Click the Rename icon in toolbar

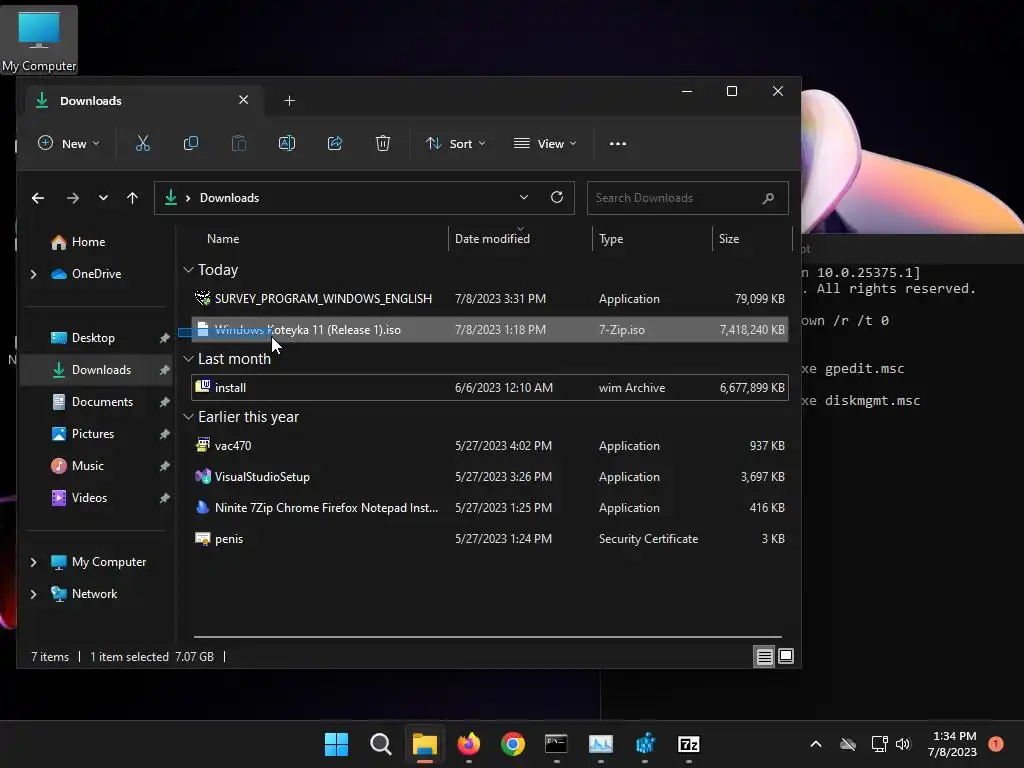click(x=287, y=144)
